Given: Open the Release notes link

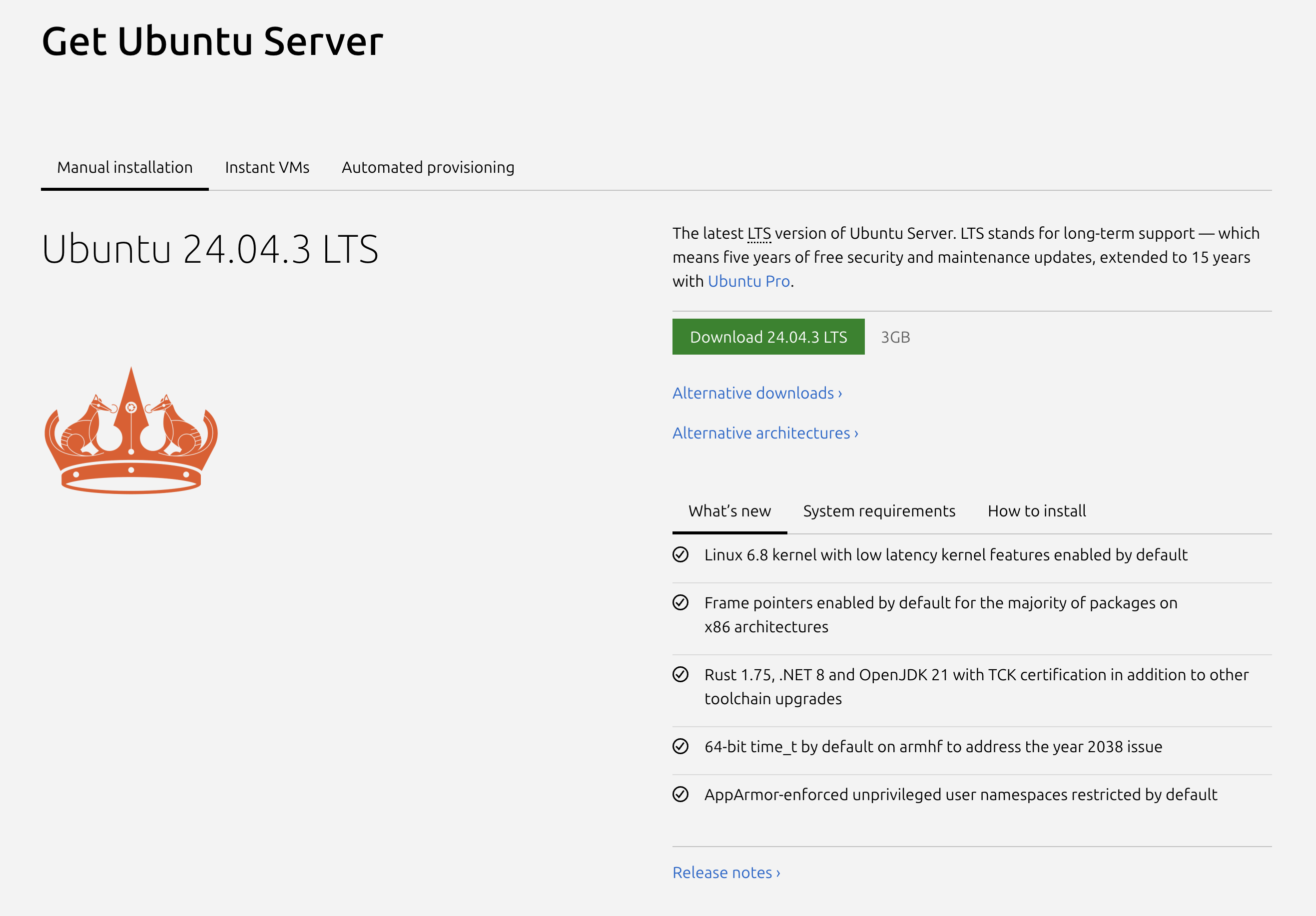Looking at the screenshot, I should pos(725,873).
